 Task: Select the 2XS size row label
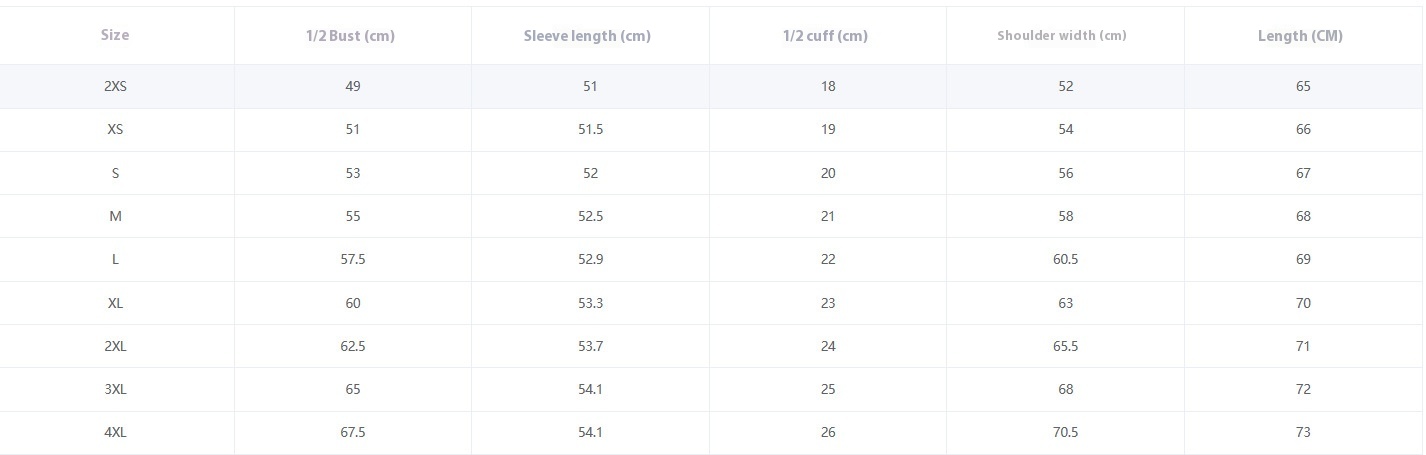pyautogui.click(x=115, y=86)
